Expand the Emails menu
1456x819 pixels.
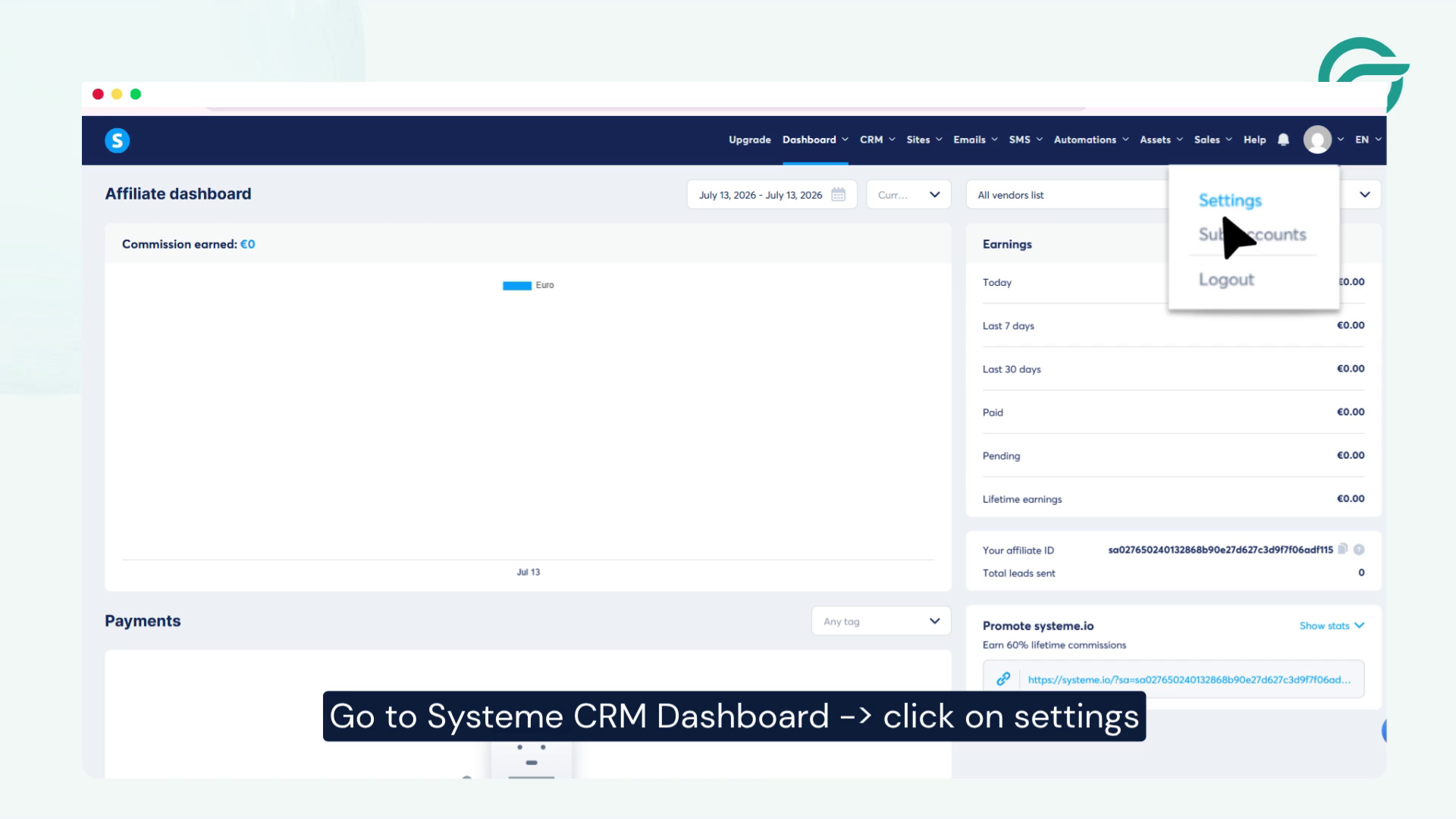click(x=975, y=140)
